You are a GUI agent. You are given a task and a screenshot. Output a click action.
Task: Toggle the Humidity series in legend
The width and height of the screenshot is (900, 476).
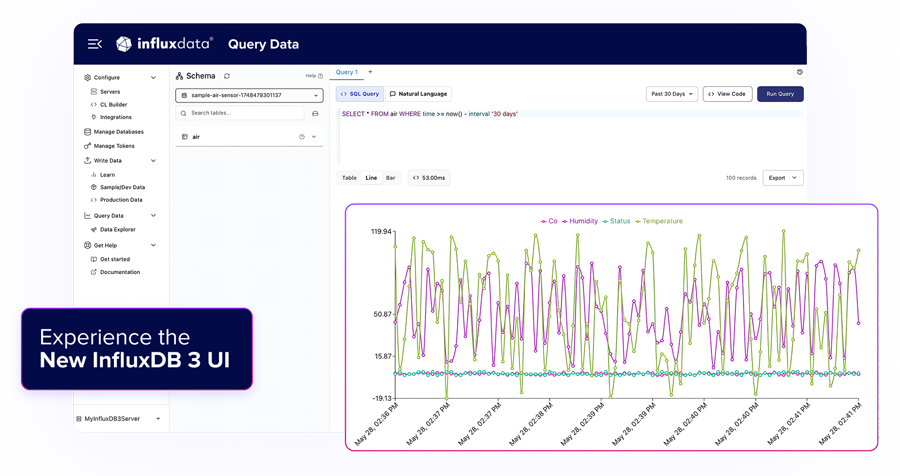pyautogui.click(x=580, y=221)
